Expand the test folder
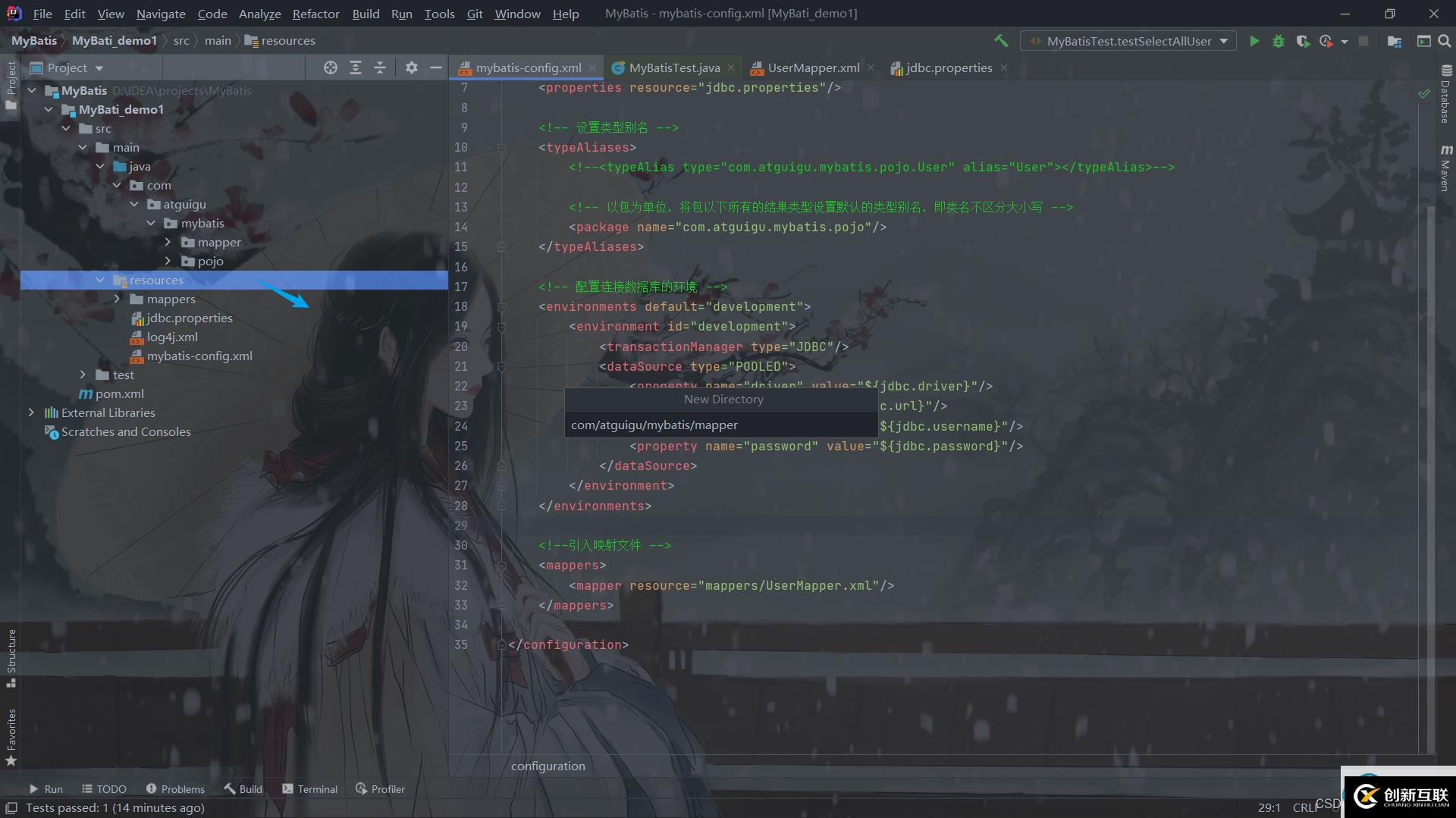Screen dimensions: 1456x818 pos(83,375)
